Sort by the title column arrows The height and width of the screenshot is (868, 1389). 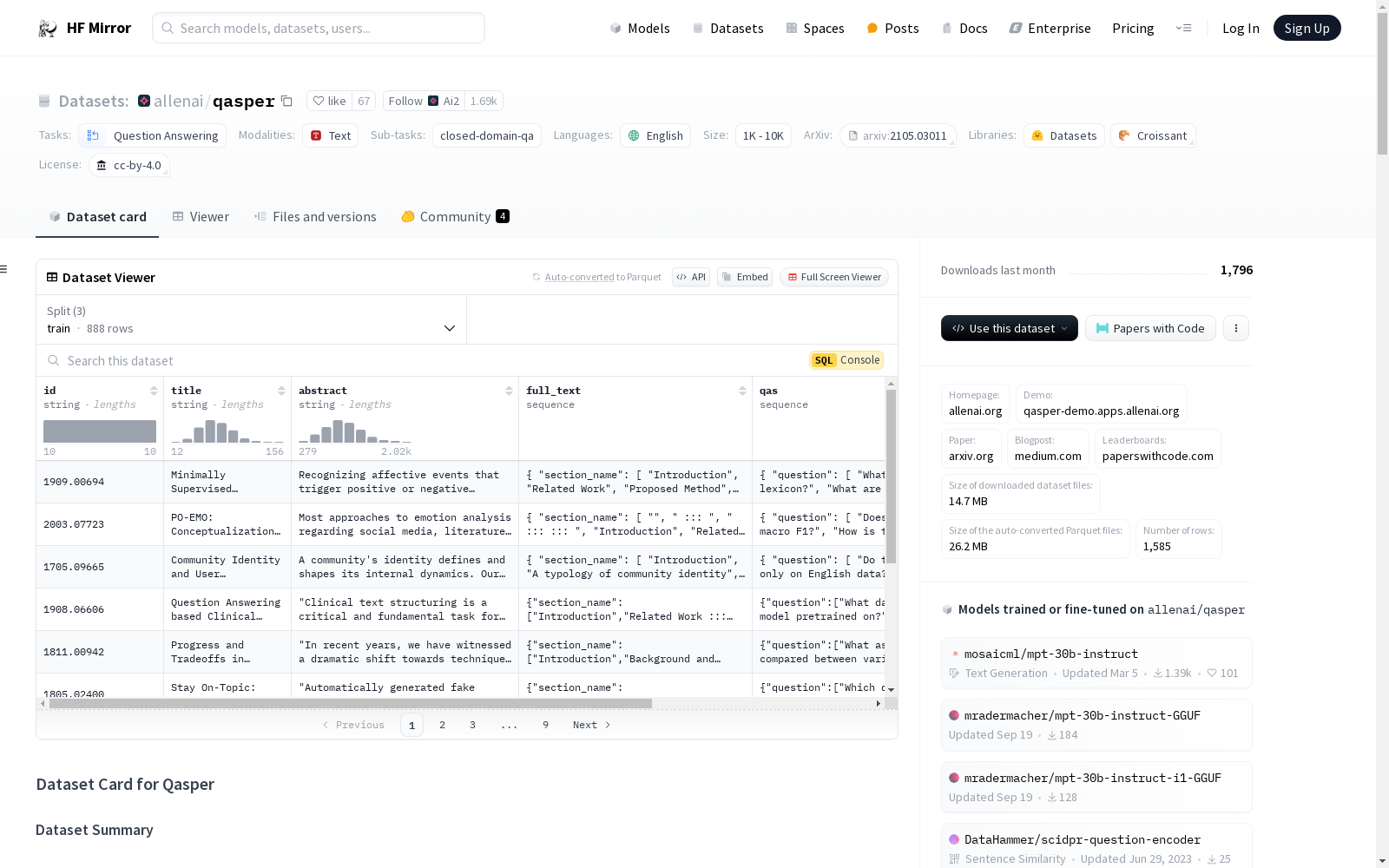pyautogui.click(x=281, y=391)
